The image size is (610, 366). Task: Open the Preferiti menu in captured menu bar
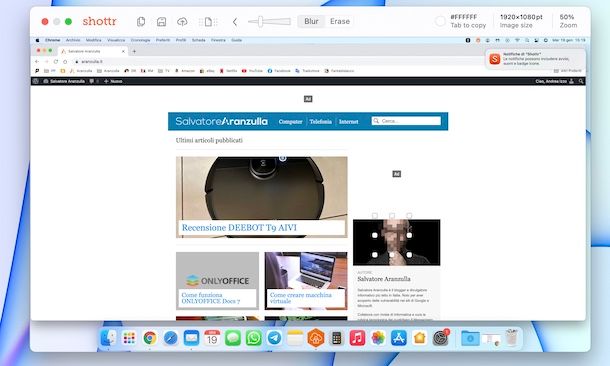click(163, 40)
